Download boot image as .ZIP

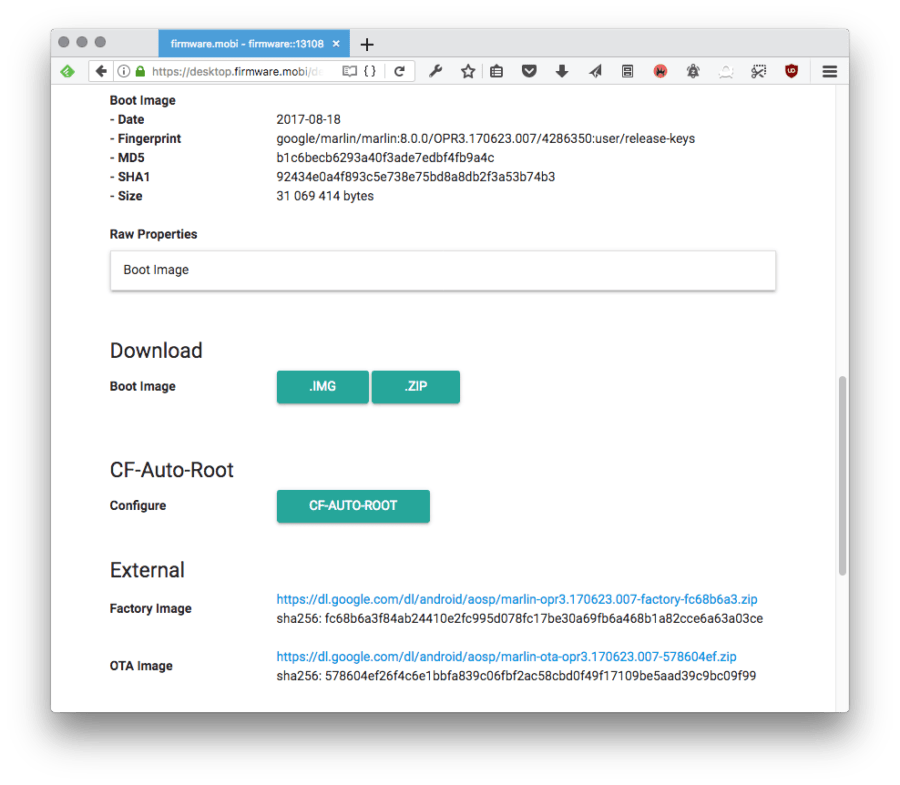coord(416,387)
